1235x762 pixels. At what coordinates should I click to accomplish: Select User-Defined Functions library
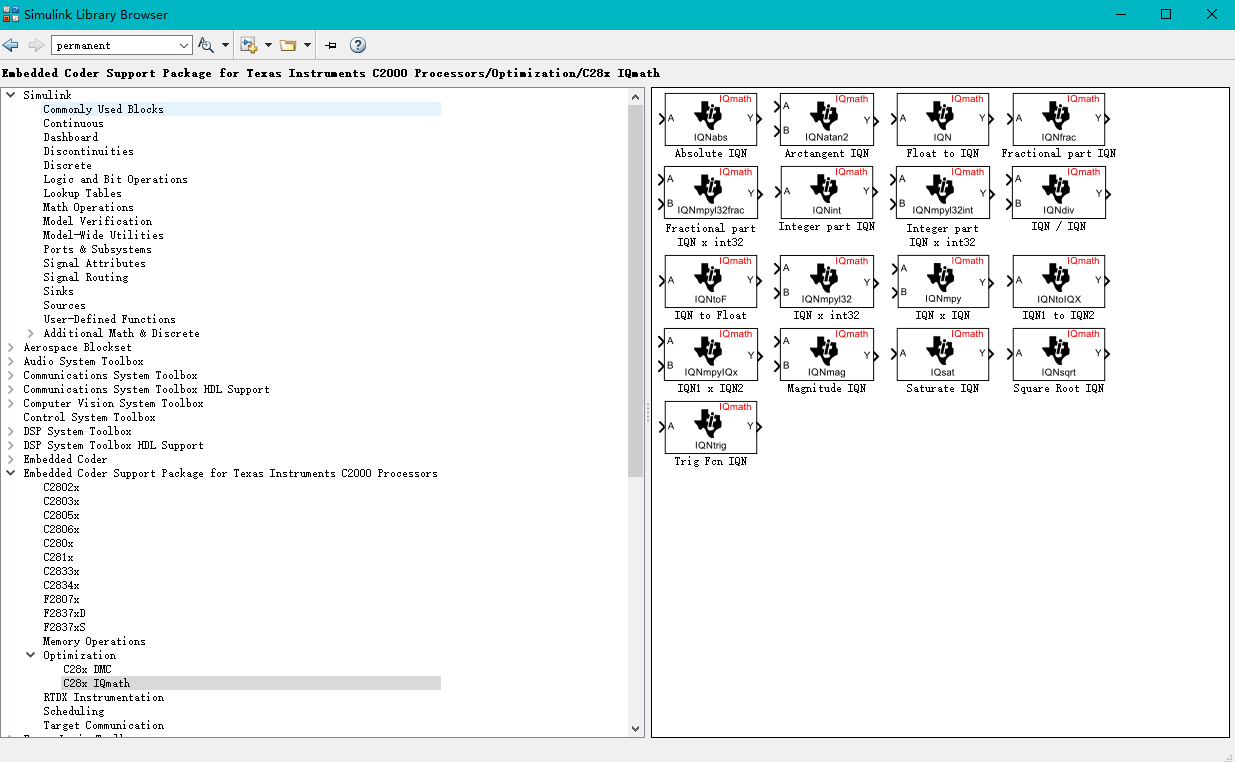pos(109,319)
